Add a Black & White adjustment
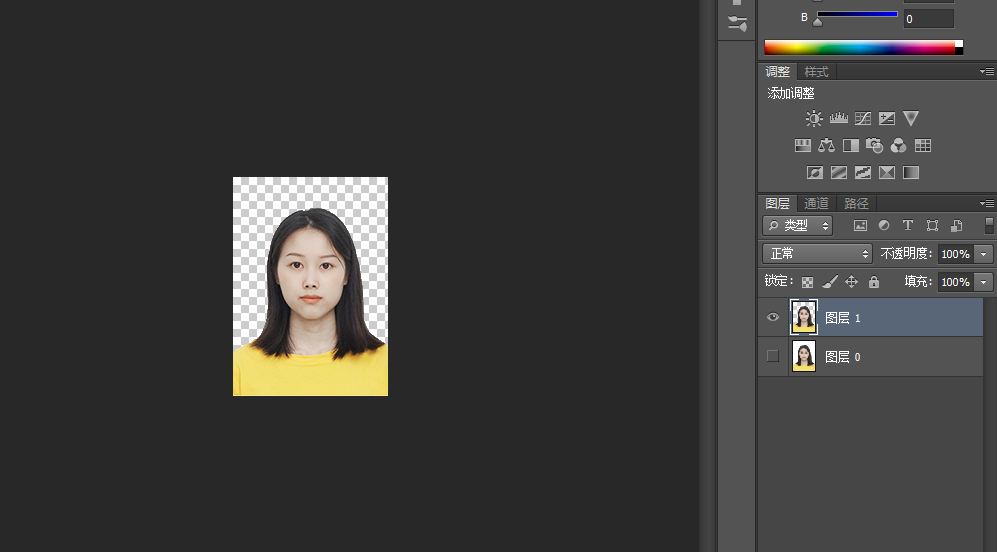 tap(851, 146)
